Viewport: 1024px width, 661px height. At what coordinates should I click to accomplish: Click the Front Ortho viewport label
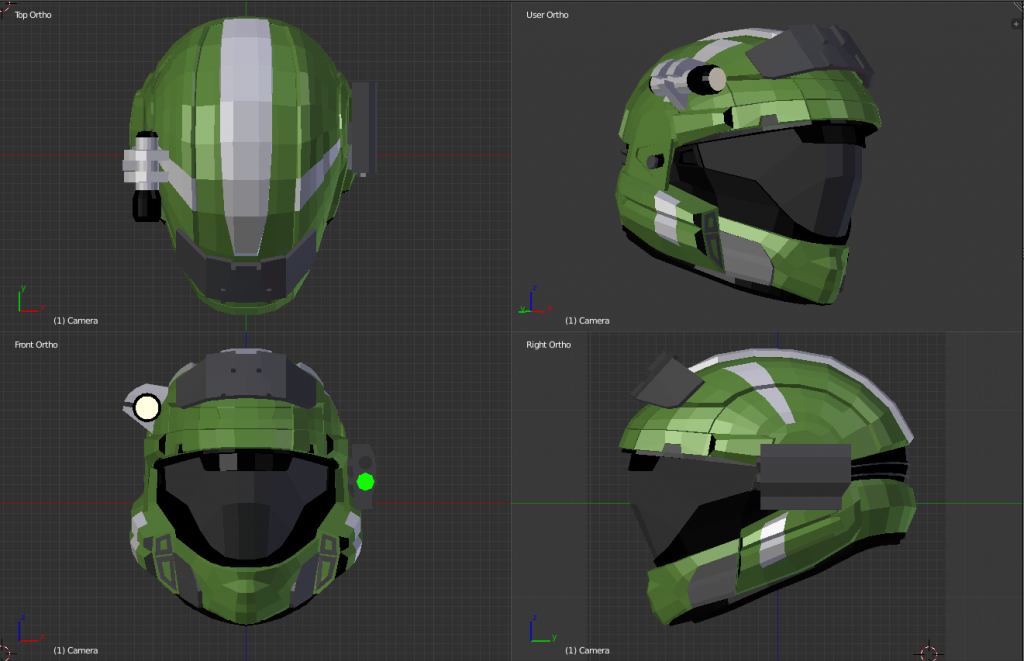click(36, 344)
